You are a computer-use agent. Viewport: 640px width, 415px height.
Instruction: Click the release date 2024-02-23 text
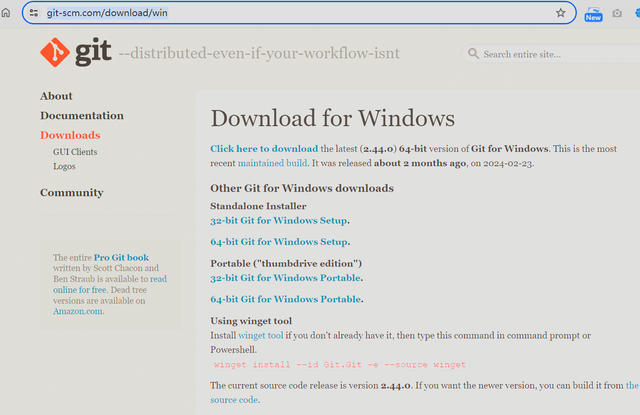508,164
